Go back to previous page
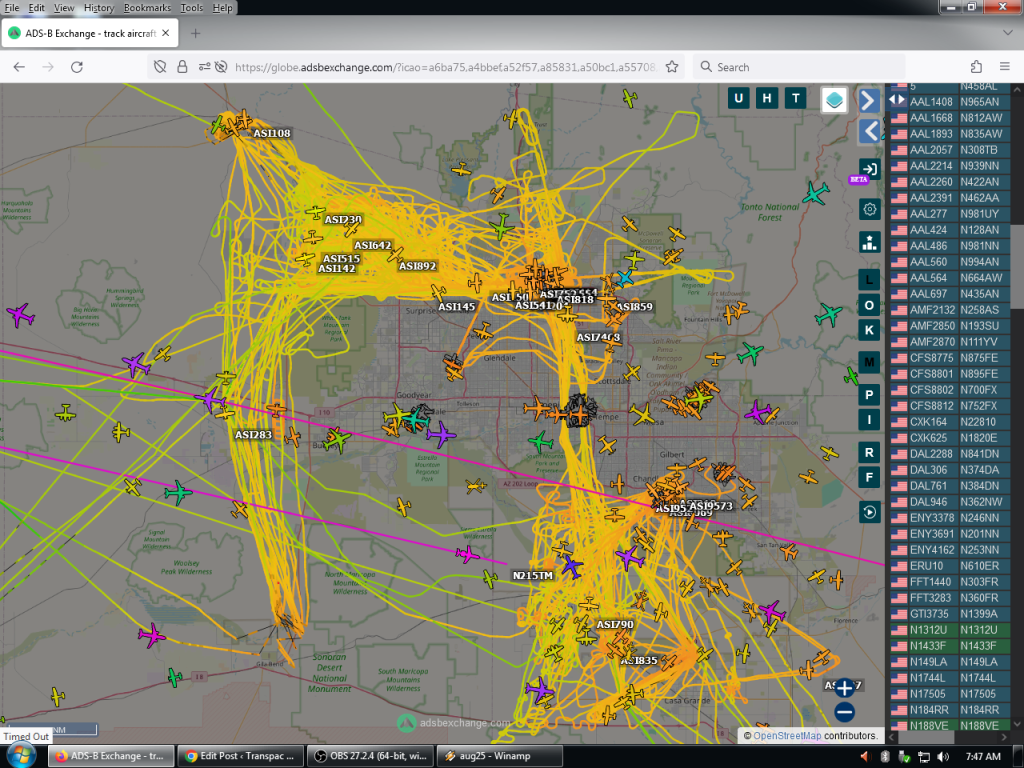This screenshot has width=1024, height=768. [x=19, y=67]
